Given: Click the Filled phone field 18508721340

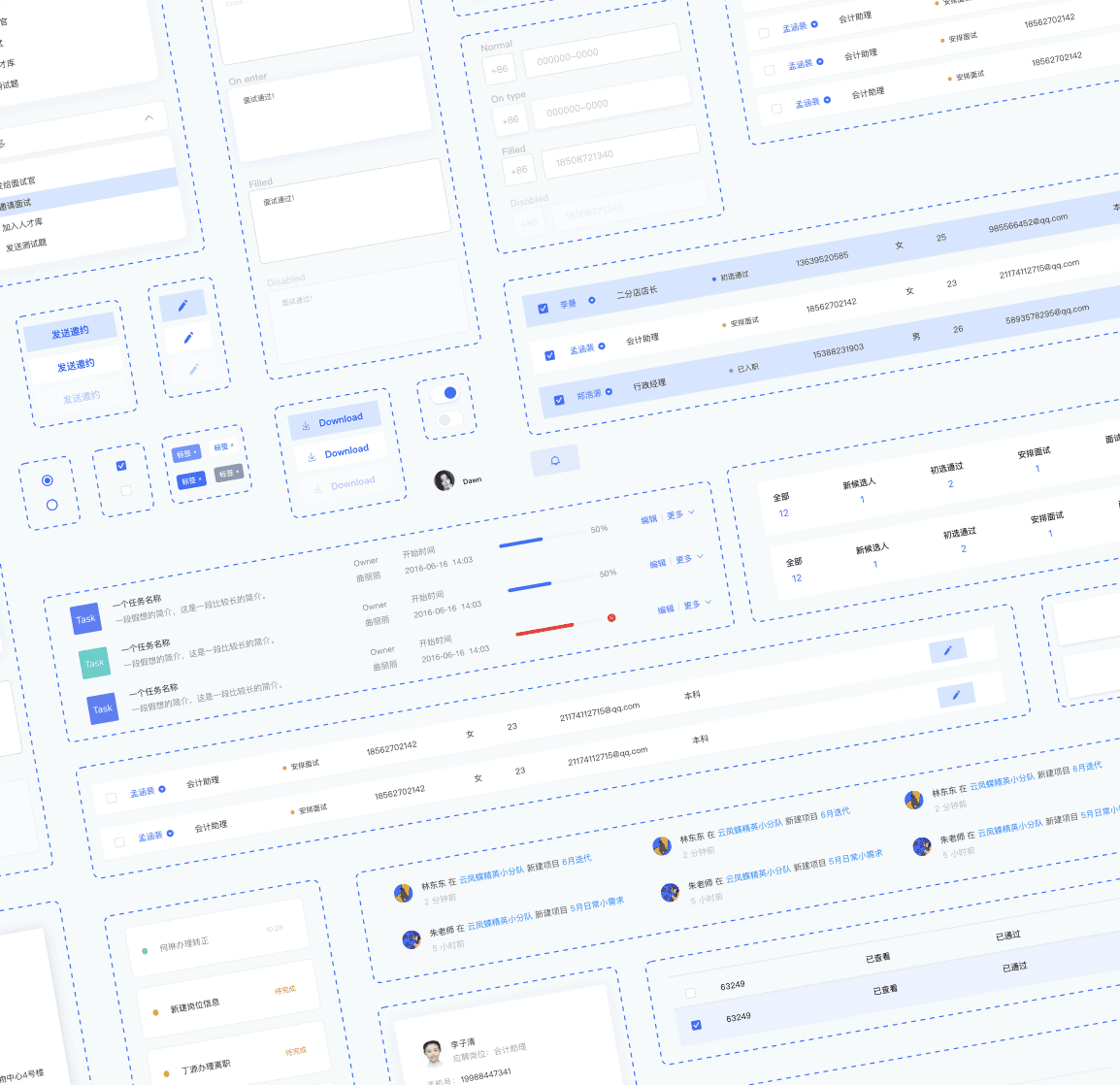Looking at the screenshot, I should (620, 152).
